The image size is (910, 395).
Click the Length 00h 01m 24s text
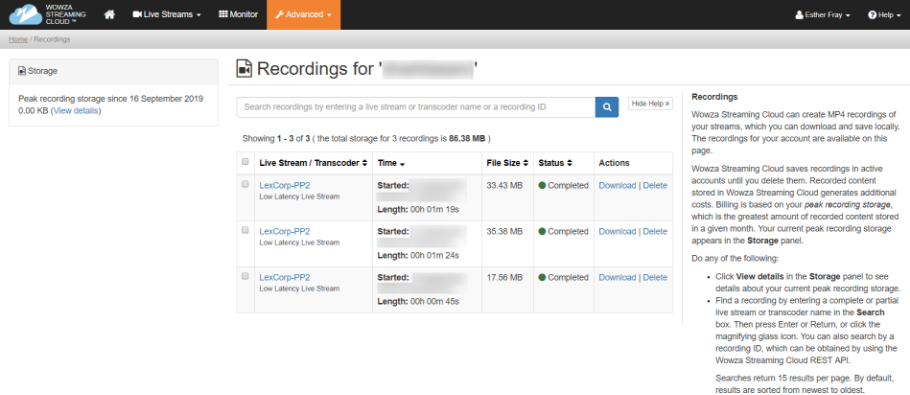(418, 255)
